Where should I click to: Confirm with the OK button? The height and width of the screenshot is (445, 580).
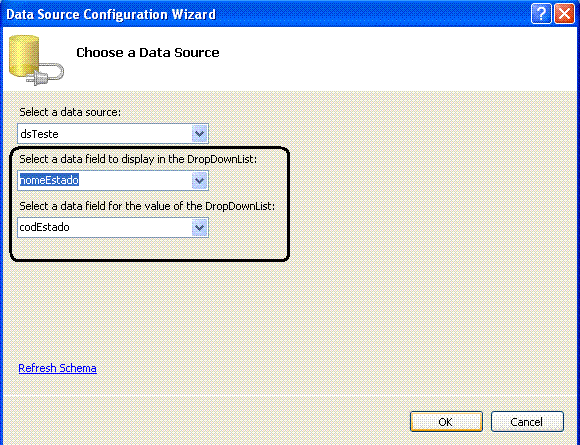446,422
